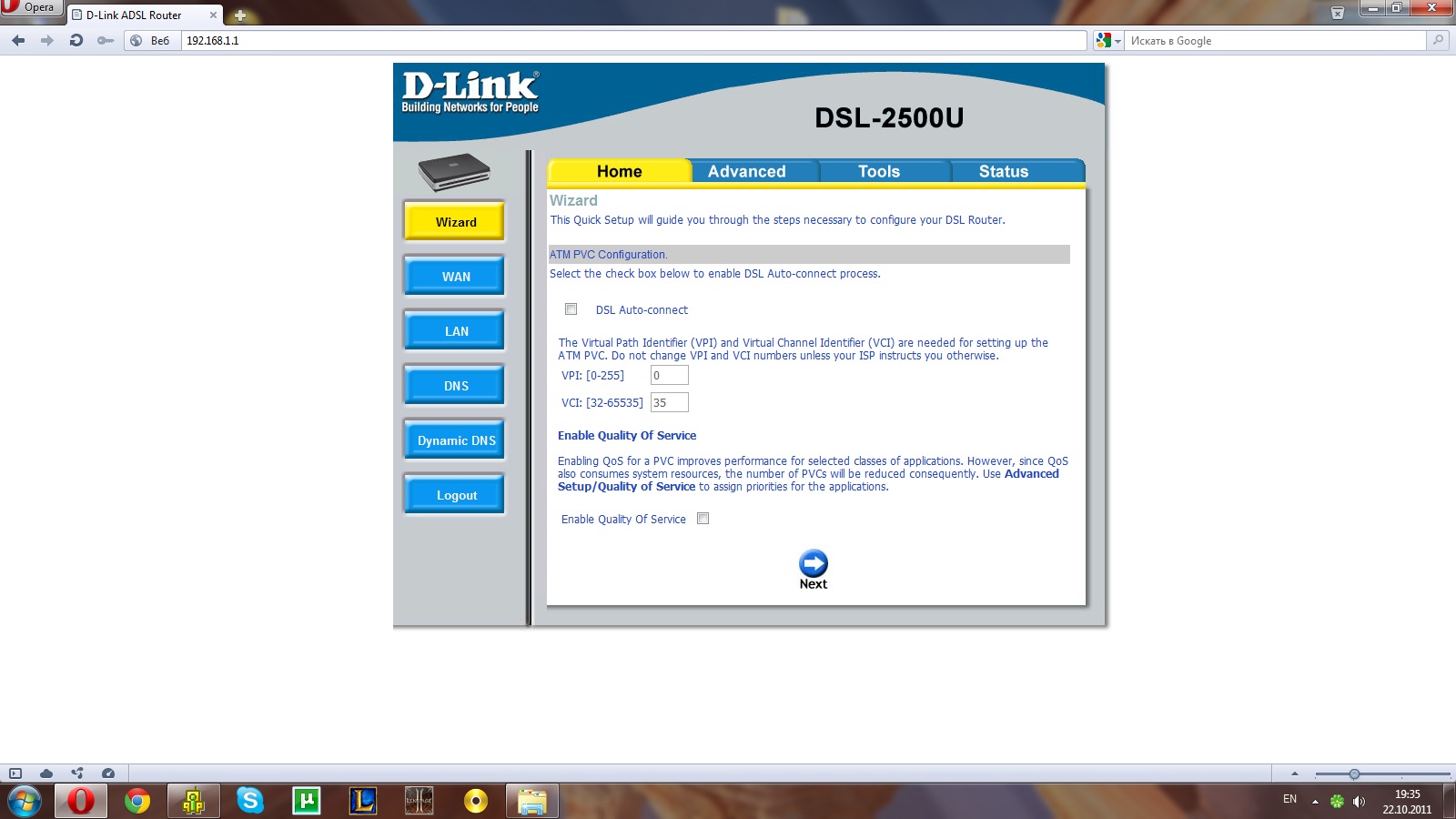The image size is (1456, 819).
Task: Click the Show Desktop strip on taskbar
Action: (x=1450, y=802)
